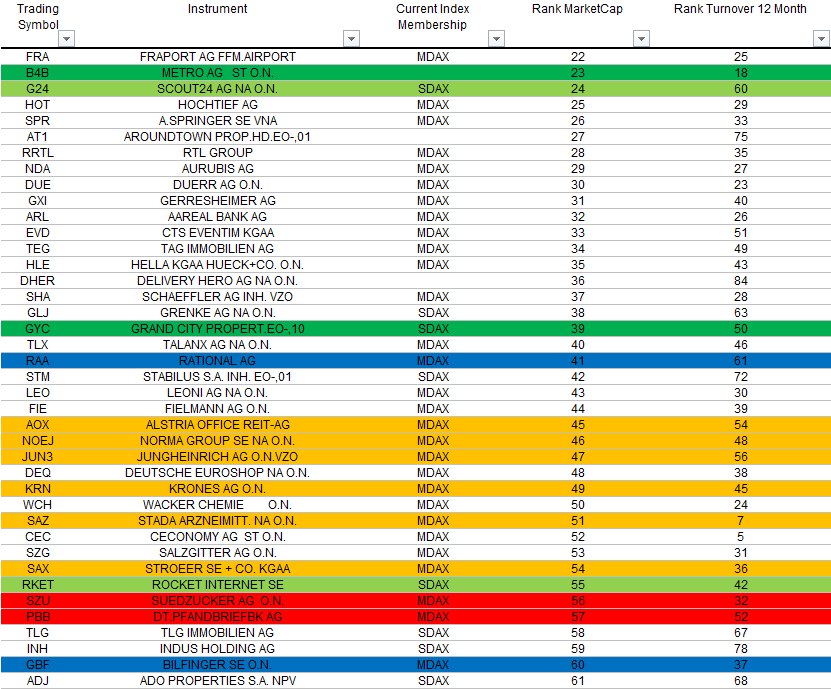Image resolution: width=831 pixels, height=689 pixels.
Task: Select SCOUT24 AG NA O.N. cell
Action: point(218,89)
